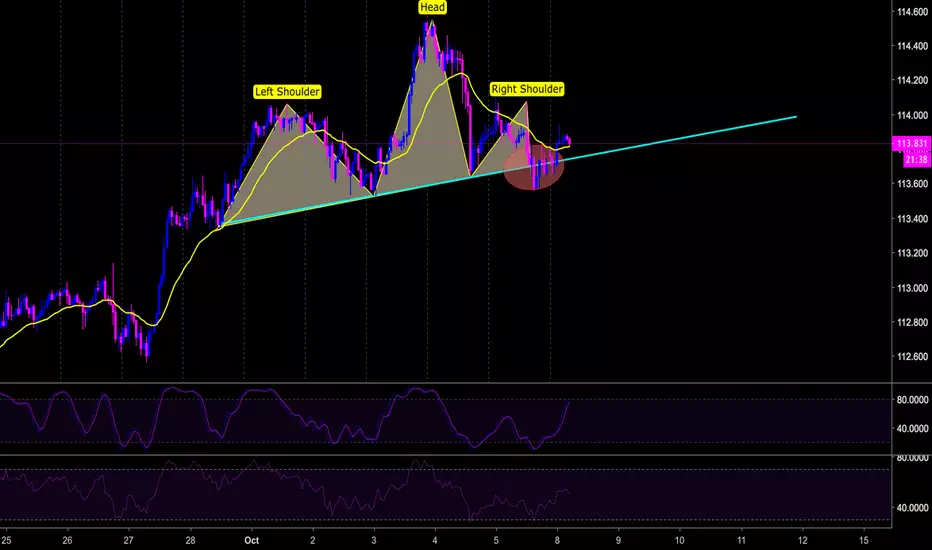The width and height of the screenshot is (932, 550).
Task: Click the 114.600 price axis label
Action: (912, 11)
